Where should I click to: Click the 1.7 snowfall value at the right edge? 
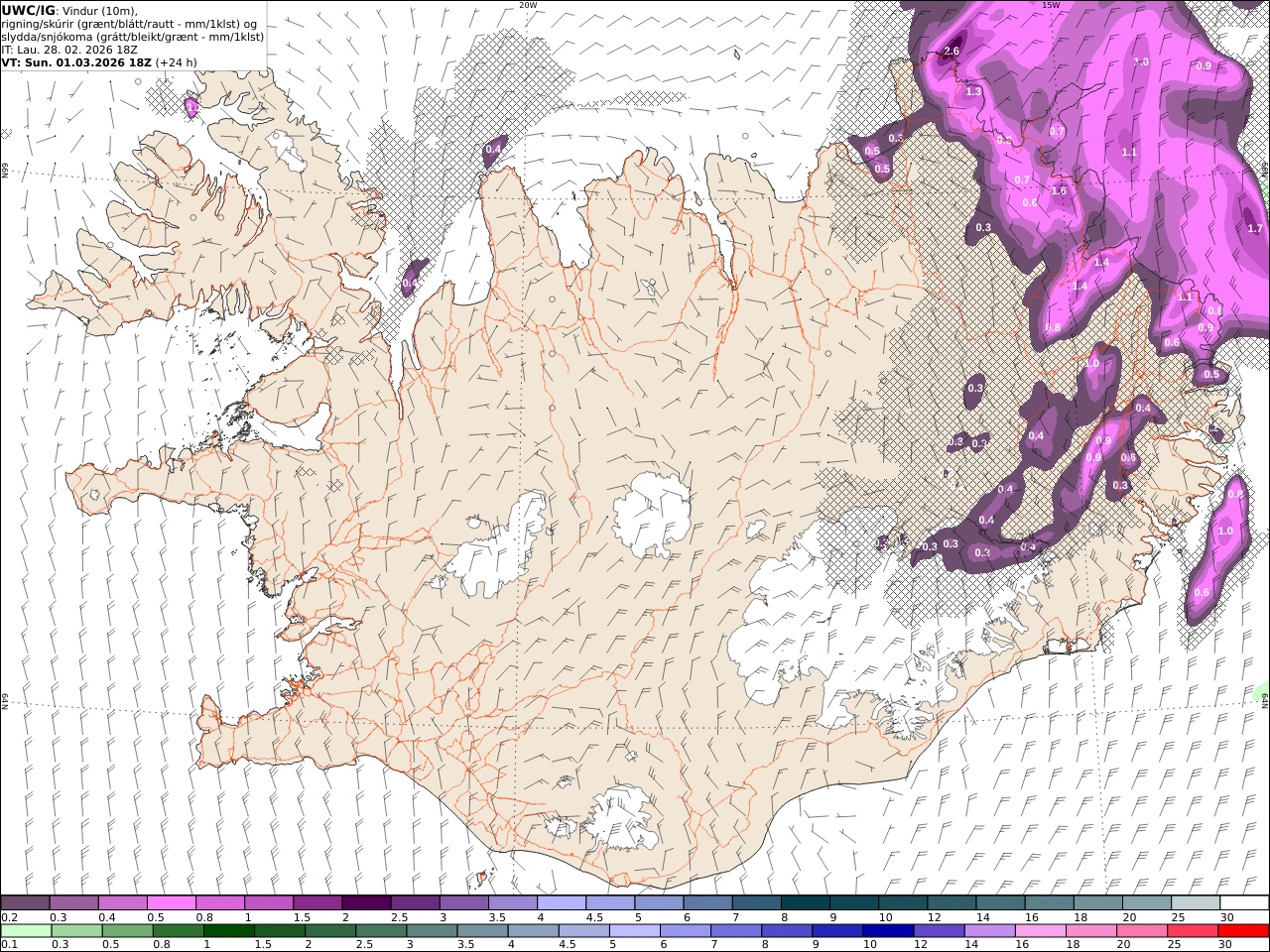(1255, 229)
